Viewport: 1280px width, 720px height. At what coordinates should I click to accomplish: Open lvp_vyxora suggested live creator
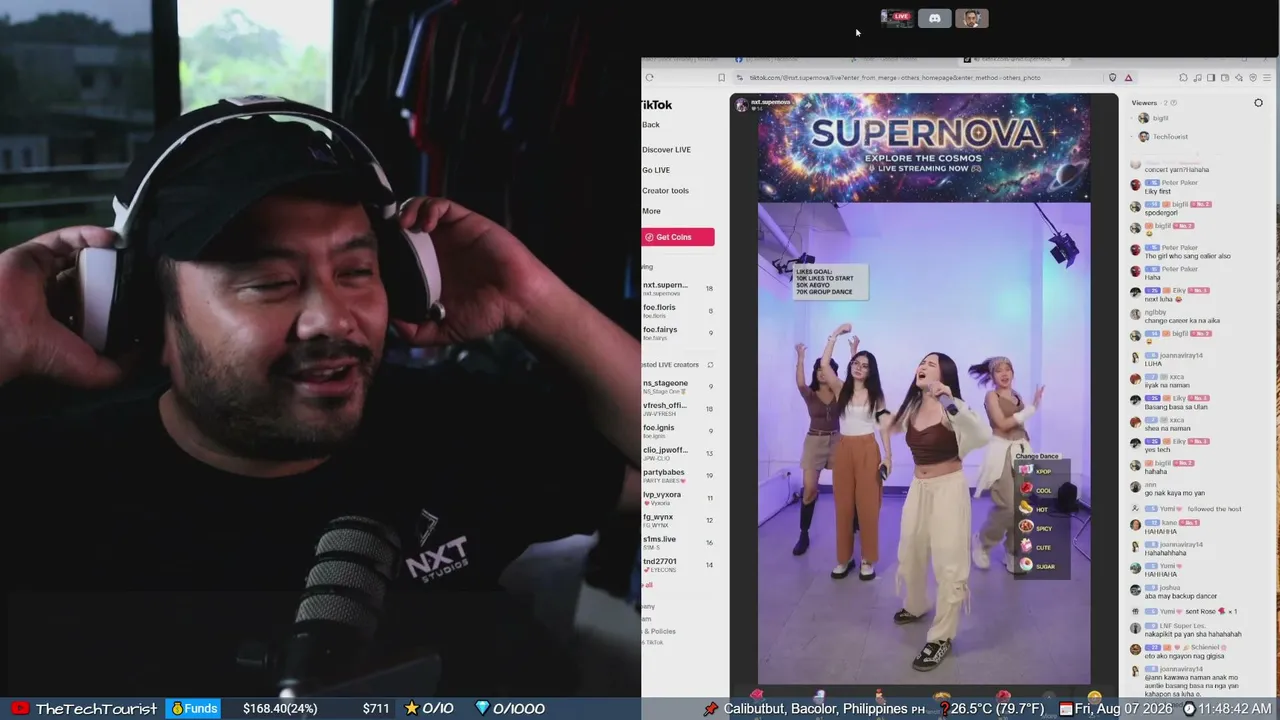point(678,498)
